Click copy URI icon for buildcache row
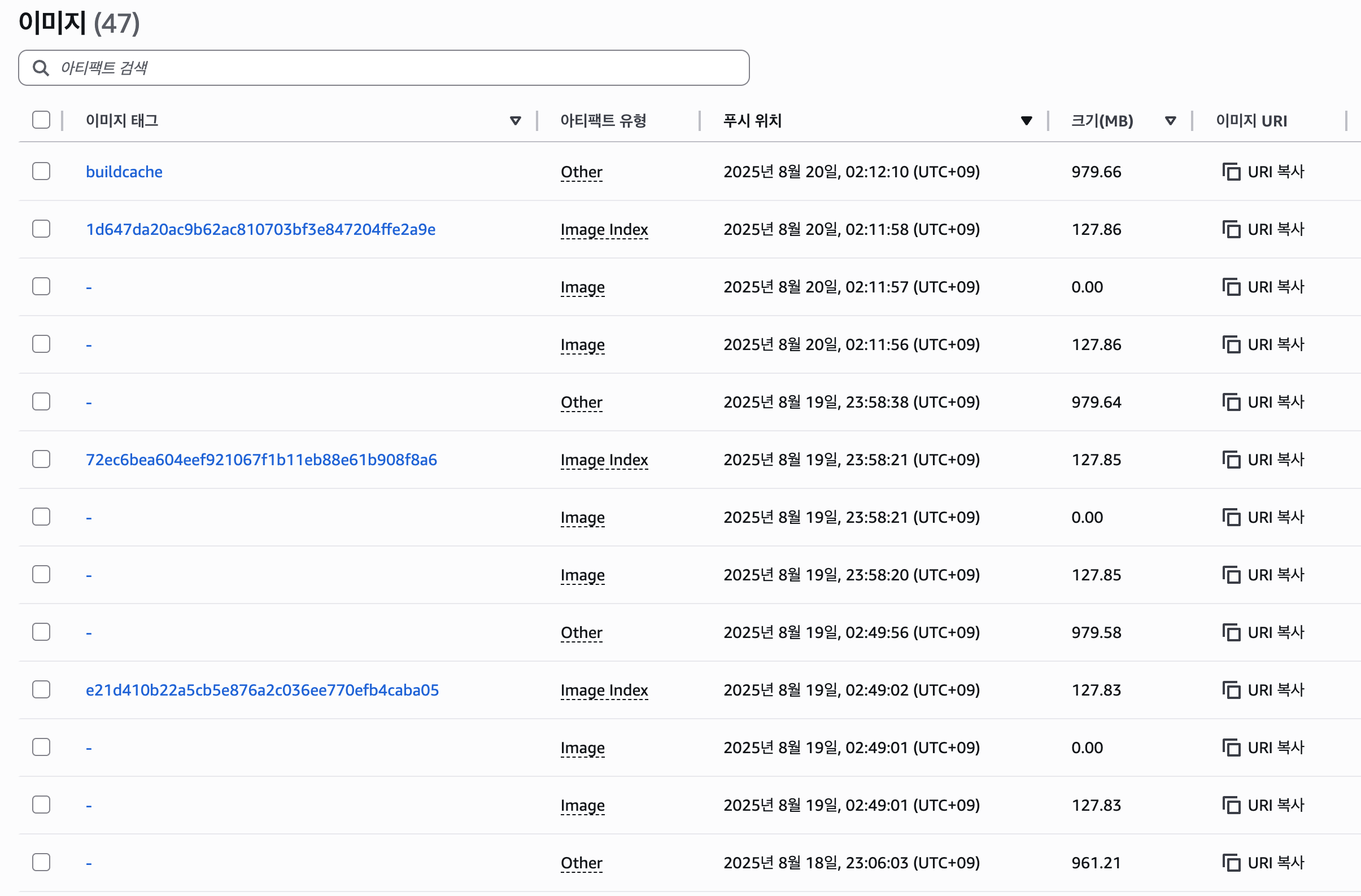The height and width of the screenshot is (896, 1361). (x=1231, y=172)
